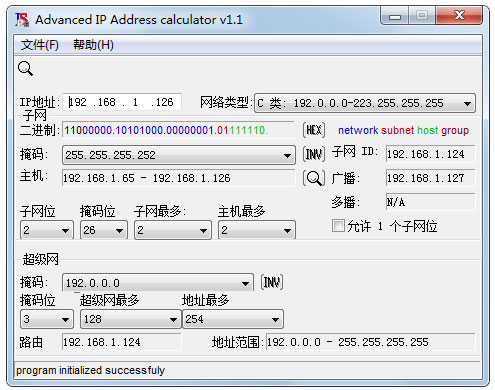Click the red 'subnet' legend text
Screen dimensions: 495x390
tap(397, 130)
